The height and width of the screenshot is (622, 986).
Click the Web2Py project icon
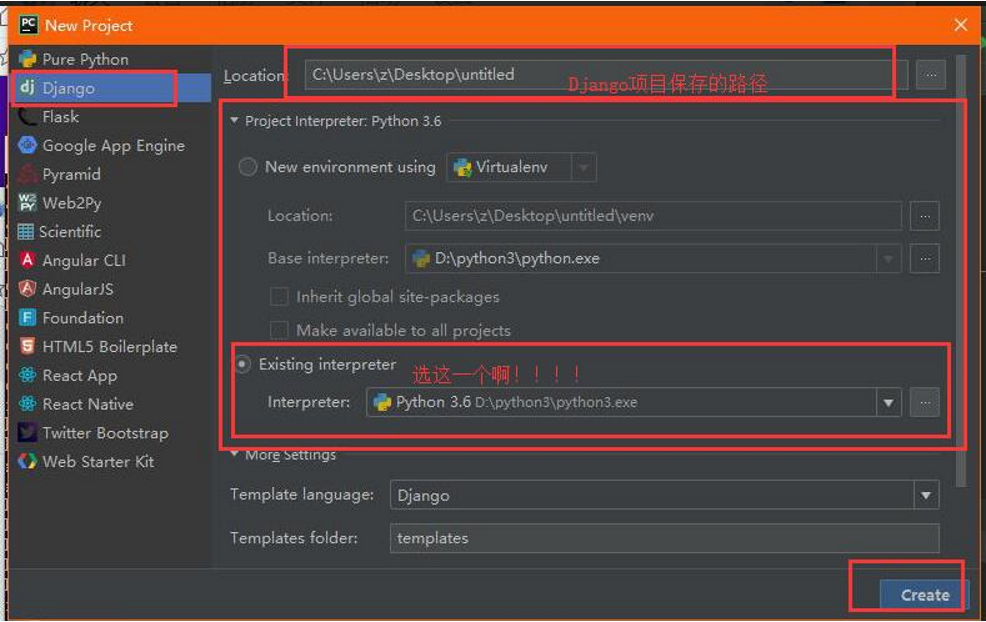[27, 203]
